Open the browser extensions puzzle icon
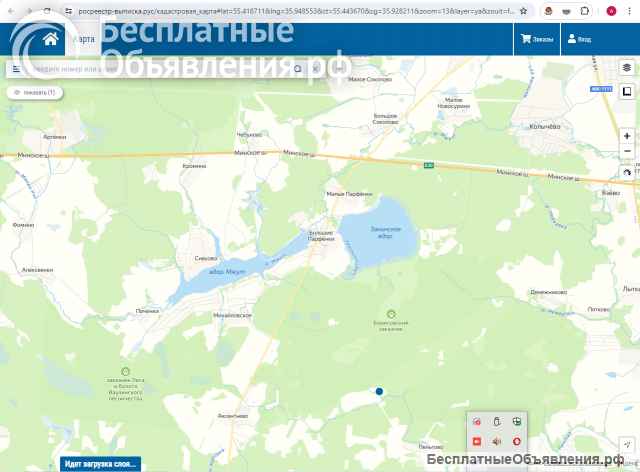The height and width of the screenshot is (472, 640). tap(584, 11)
